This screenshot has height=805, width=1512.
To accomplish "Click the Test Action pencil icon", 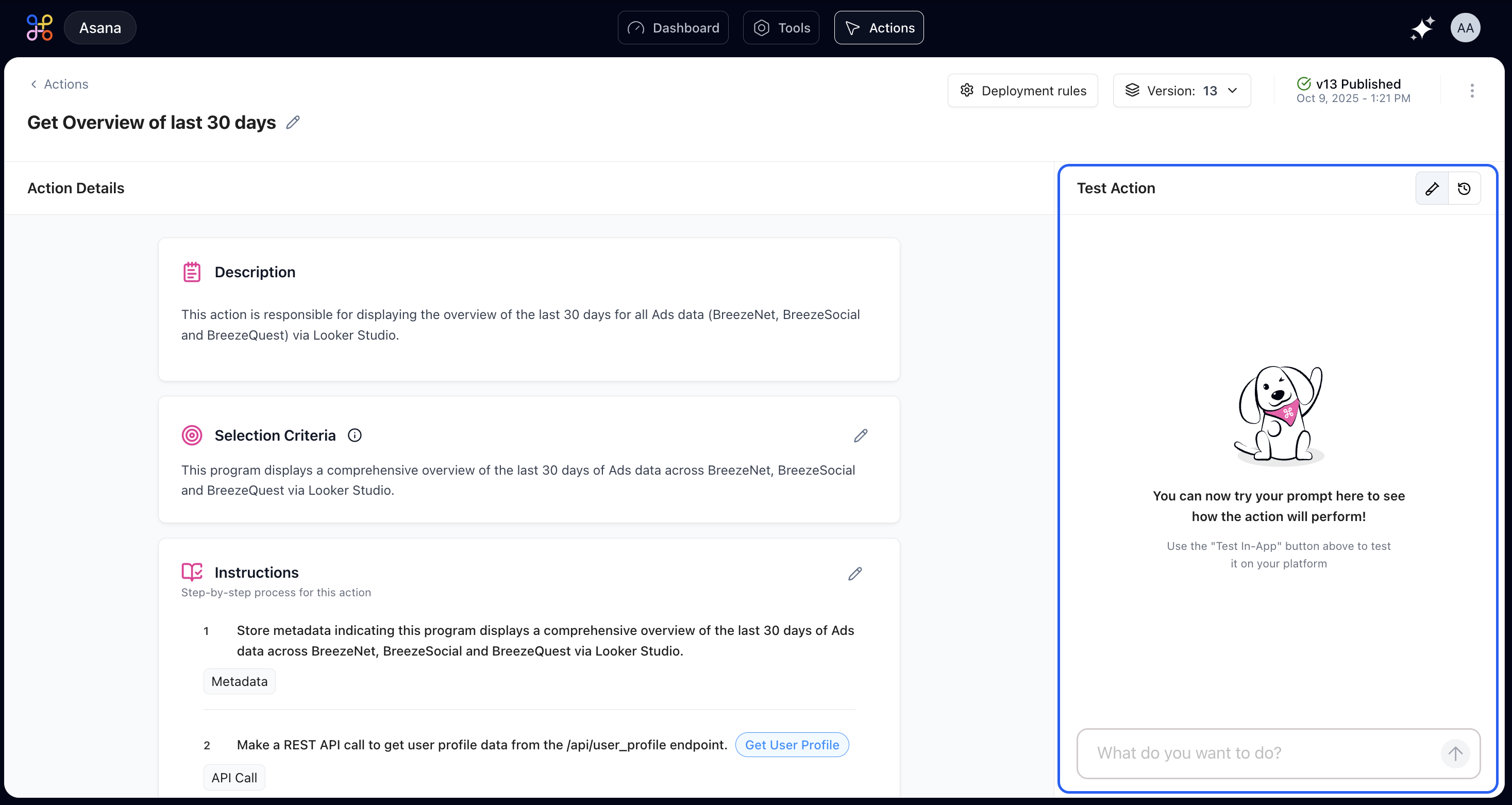I will point(1432,189).
